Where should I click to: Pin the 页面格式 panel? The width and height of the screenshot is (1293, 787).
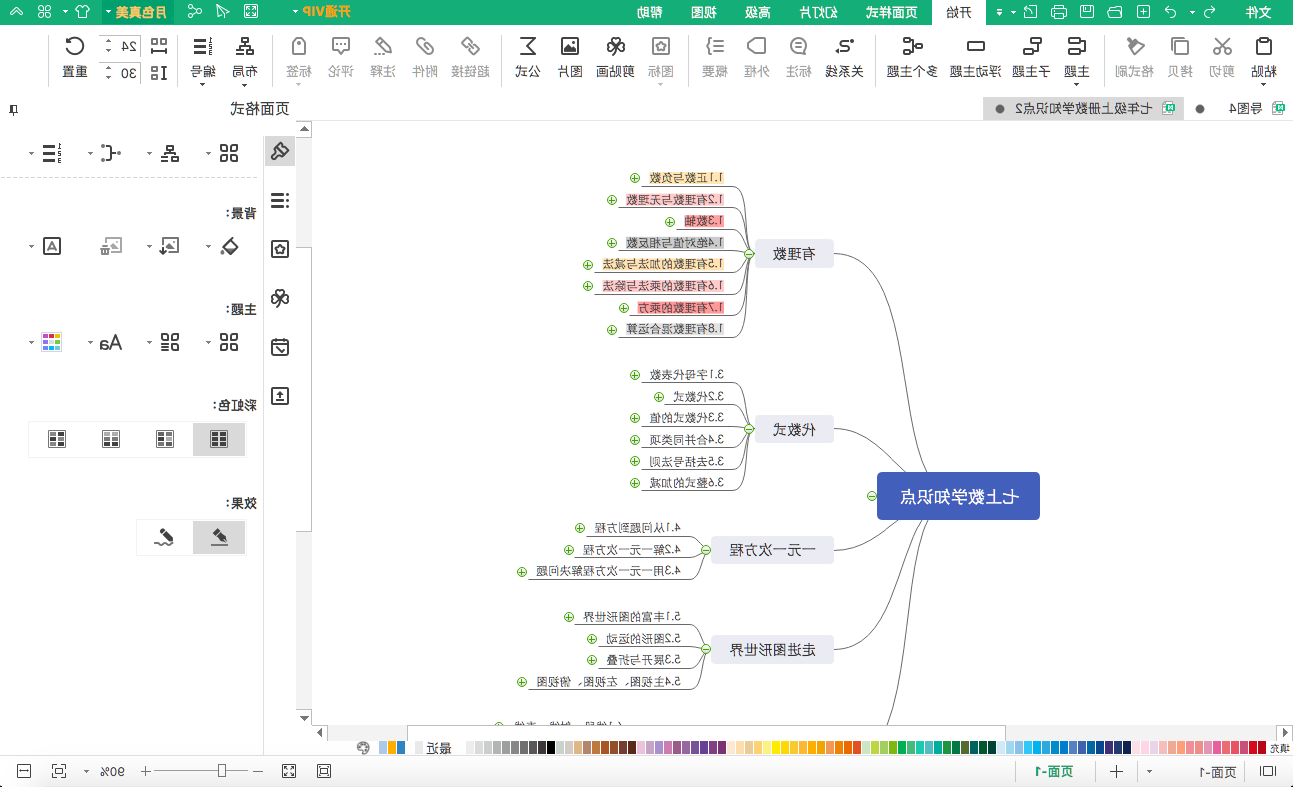(12, 109)
